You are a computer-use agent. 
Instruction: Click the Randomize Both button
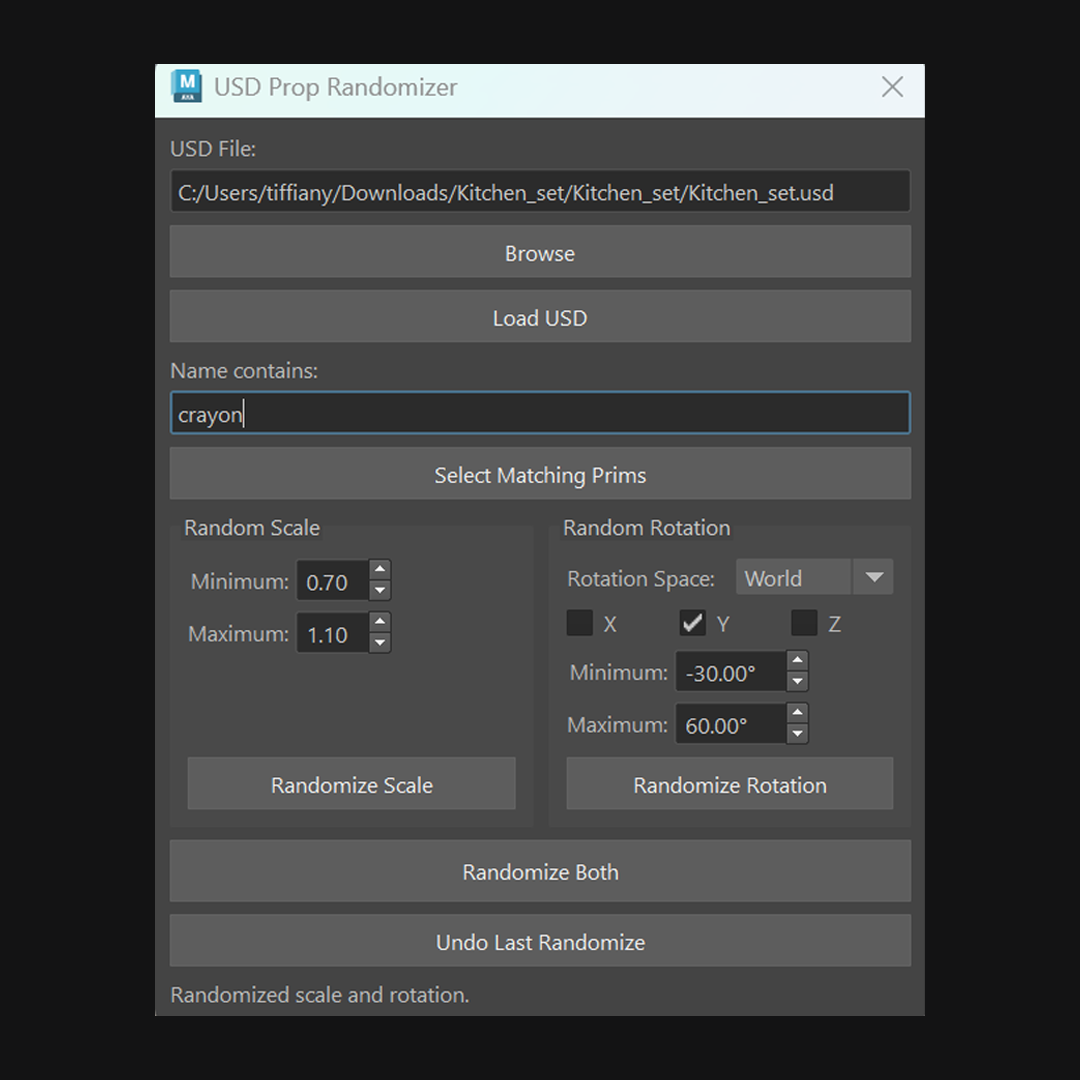pyautogui.click(x=540, y=871)
